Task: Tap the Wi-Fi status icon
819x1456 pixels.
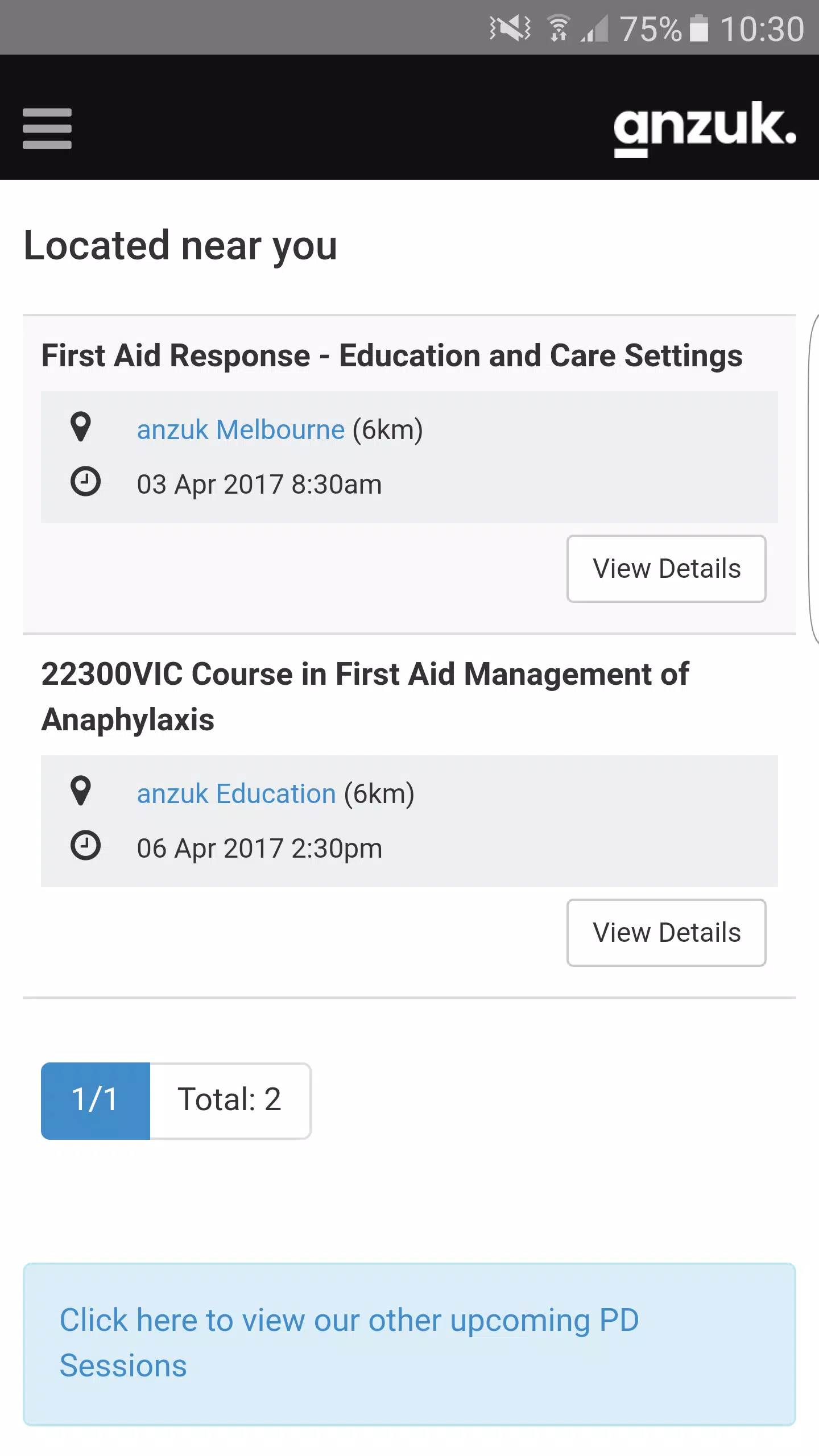Action: coord(559,28)
